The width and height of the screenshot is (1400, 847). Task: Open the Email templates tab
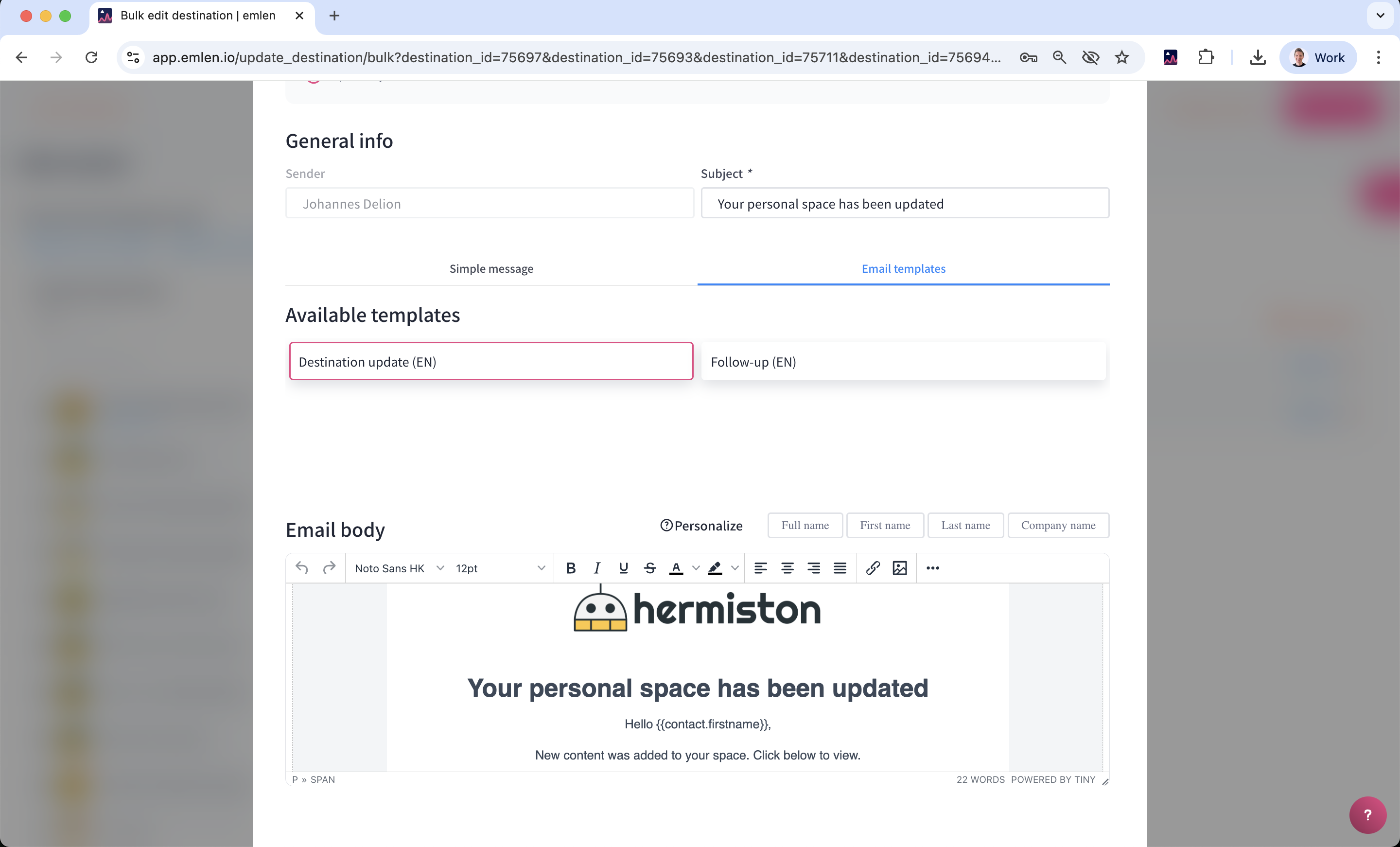point(903,268)
